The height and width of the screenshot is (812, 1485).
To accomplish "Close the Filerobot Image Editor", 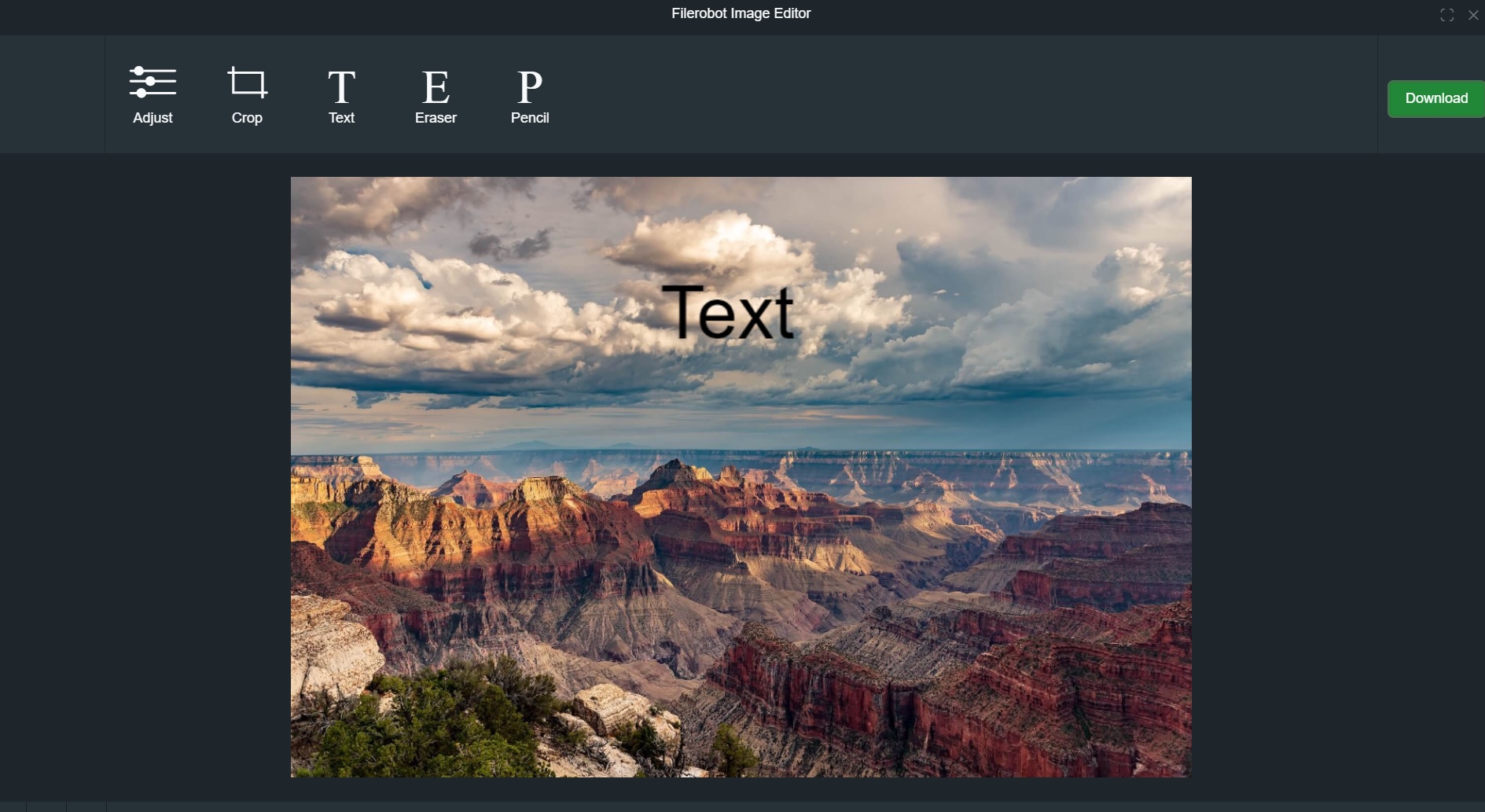I will pos(1473,15).
